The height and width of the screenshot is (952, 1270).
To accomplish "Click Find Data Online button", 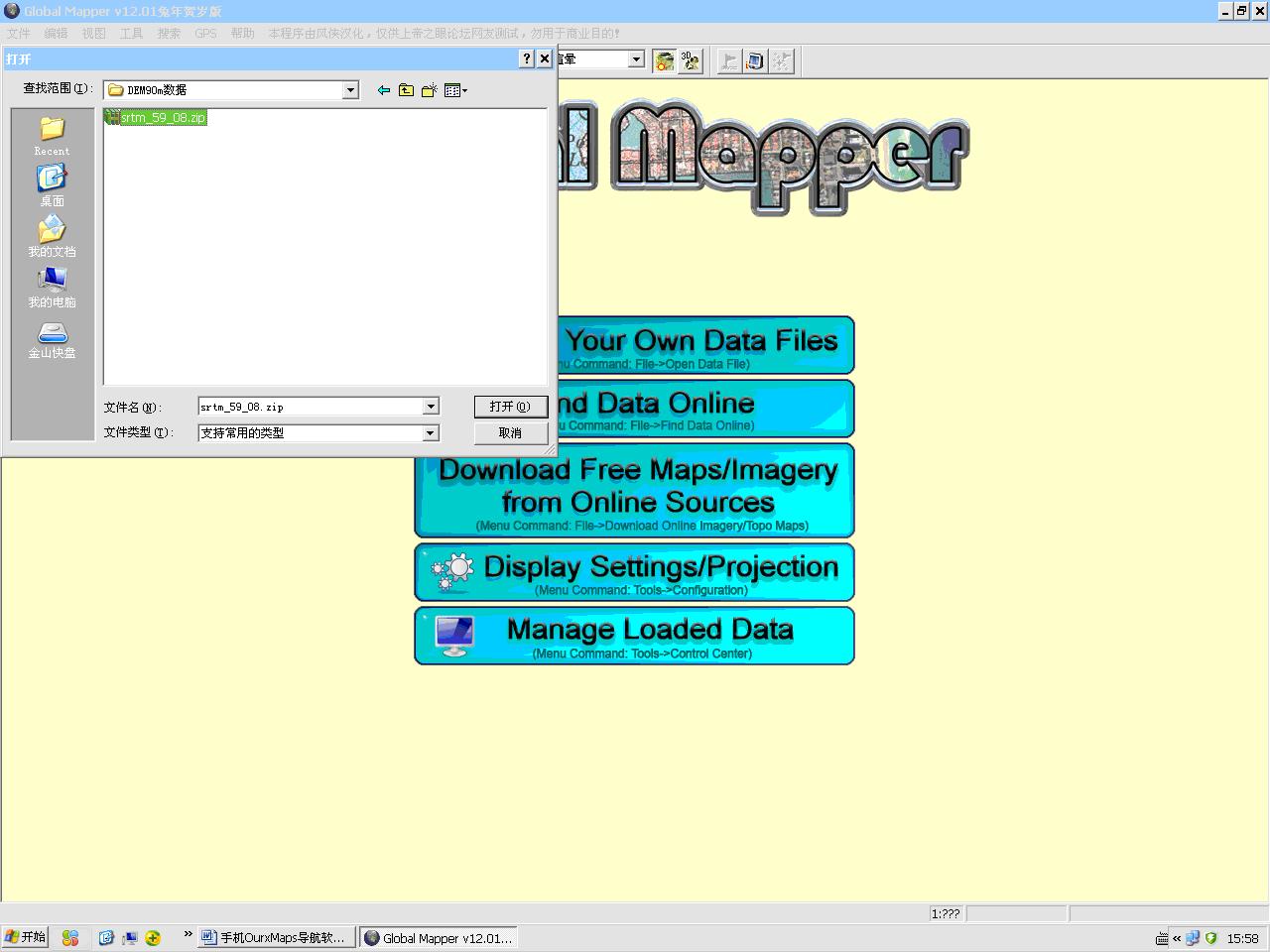I will click(x=704, y=409).
